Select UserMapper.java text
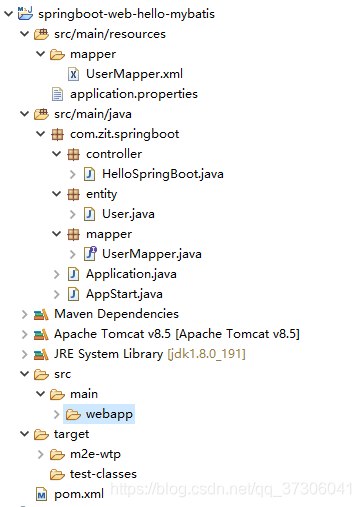The image size is (361, 507). point(152,254)
